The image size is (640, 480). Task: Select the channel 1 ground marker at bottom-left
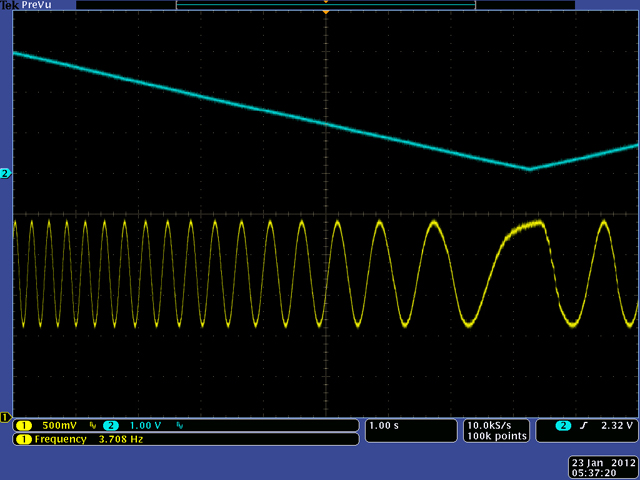pyautogui.click(x=5, y=417)
